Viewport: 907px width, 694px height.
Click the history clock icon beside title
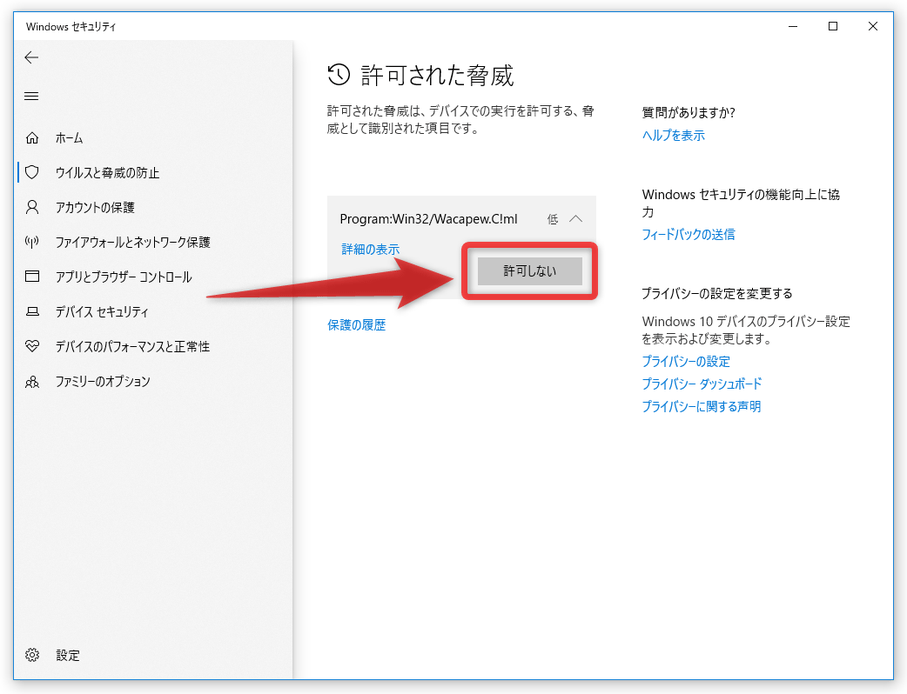pos(339,75)
